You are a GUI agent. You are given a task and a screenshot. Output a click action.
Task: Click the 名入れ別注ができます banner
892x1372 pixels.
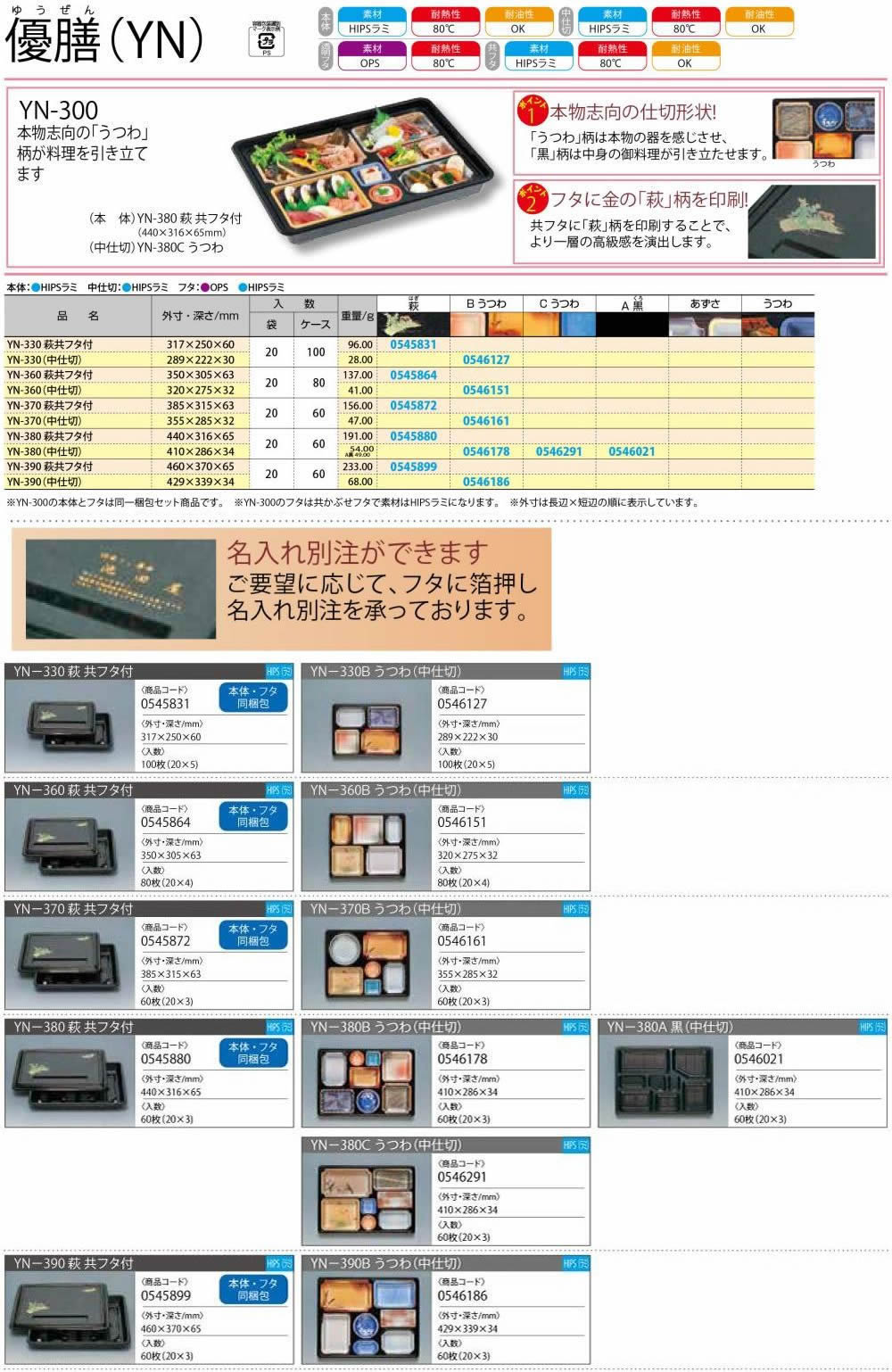[x=282, y=589]
